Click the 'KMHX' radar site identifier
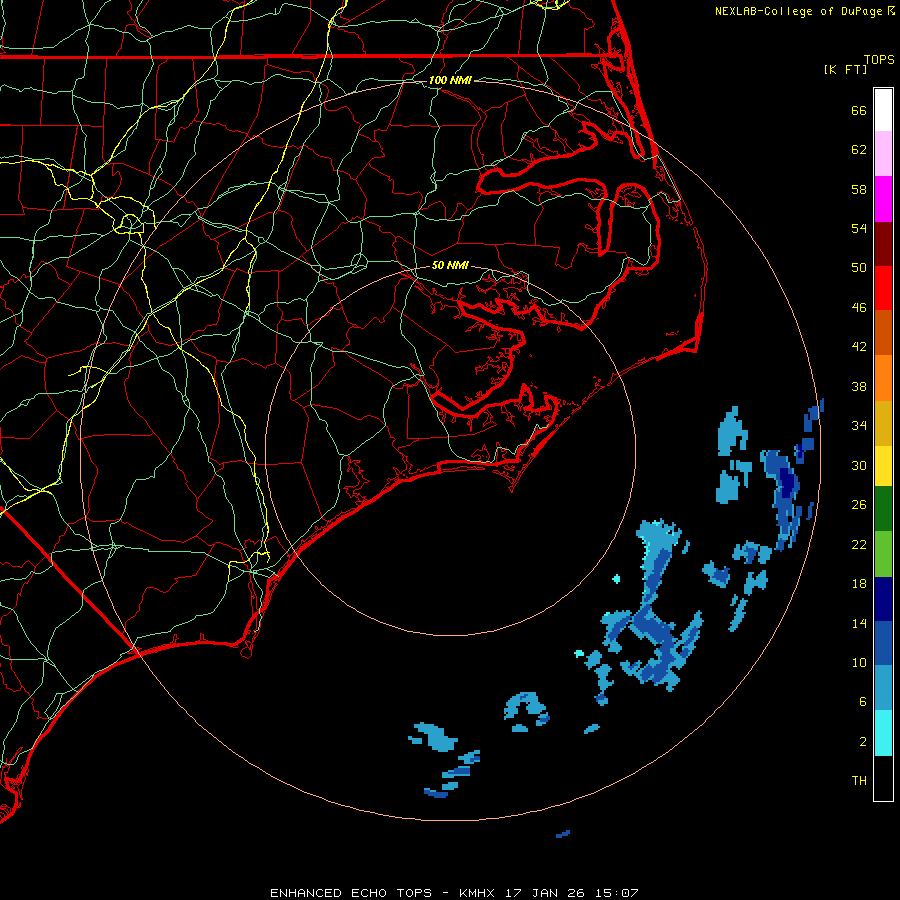This screenshot has width=900, height=900. pos(478,893)
